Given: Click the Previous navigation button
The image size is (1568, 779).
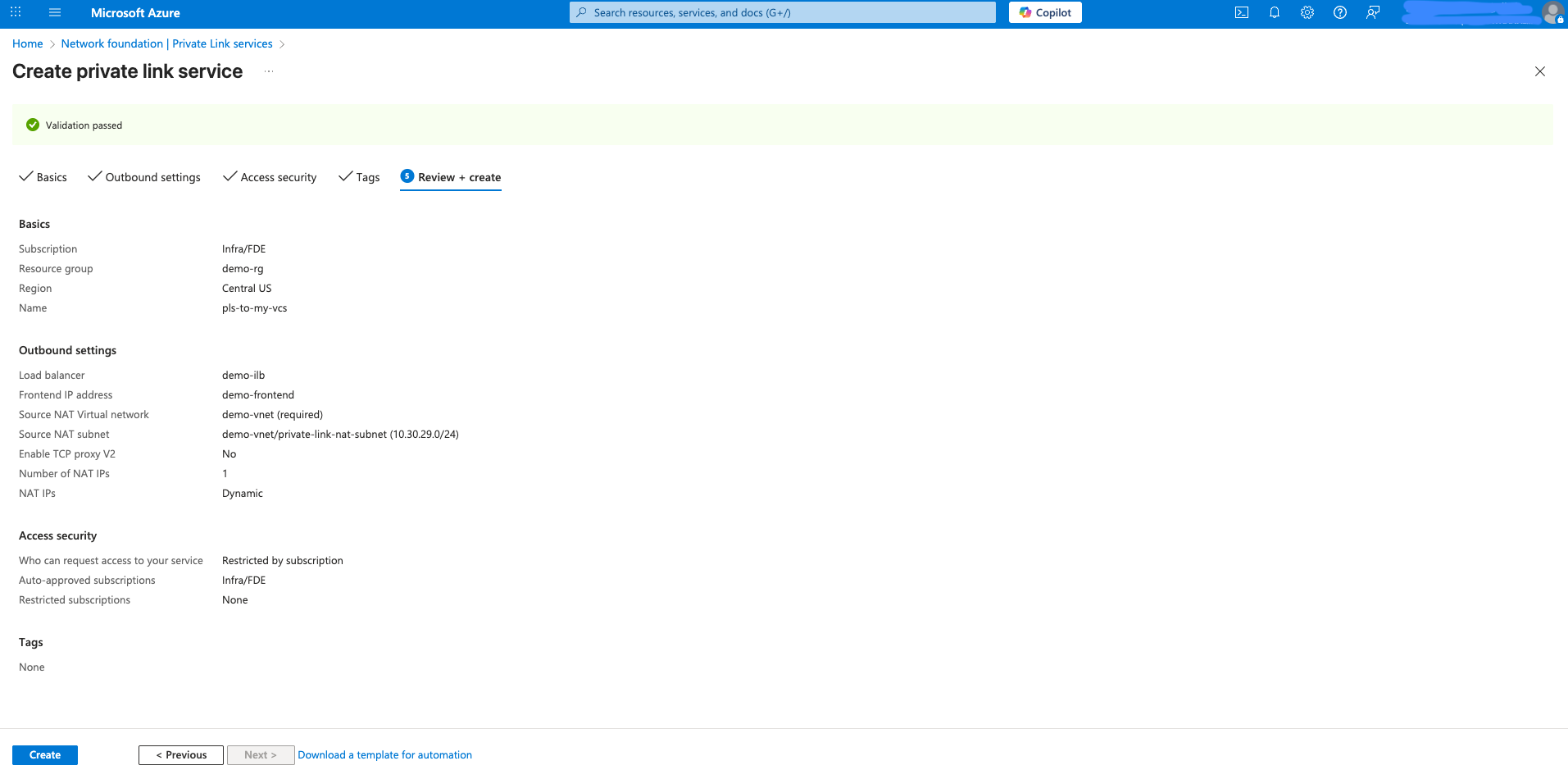Looking at the screenshot, I should [x=180, y=754].
